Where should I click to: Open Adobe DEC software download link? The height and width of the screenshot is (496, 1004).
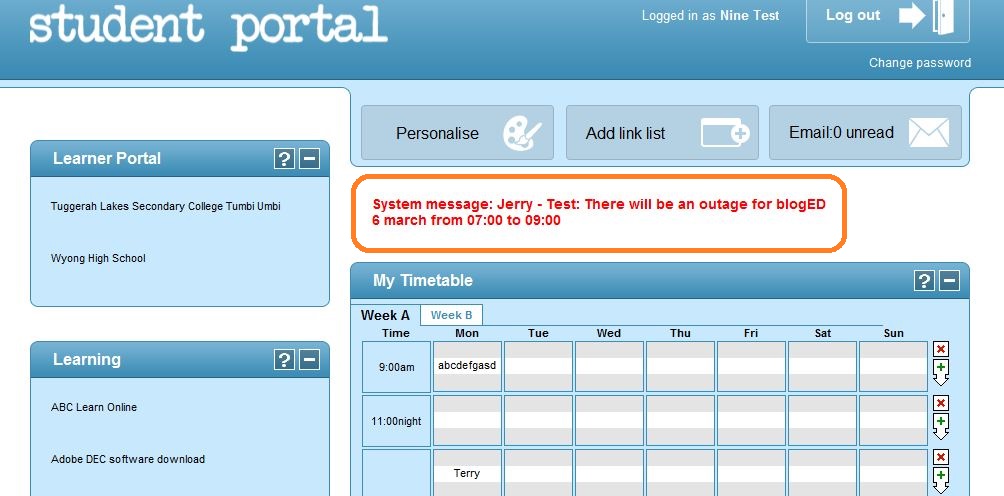coord(128,460)
